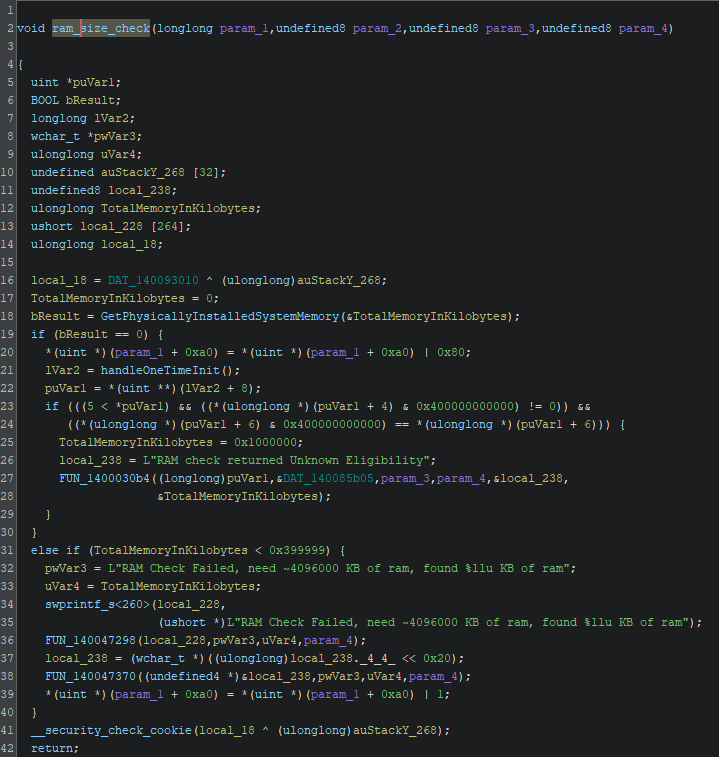Select the TotalMemoryInKilobytes declaration on line 12

[x=178, y=209]
